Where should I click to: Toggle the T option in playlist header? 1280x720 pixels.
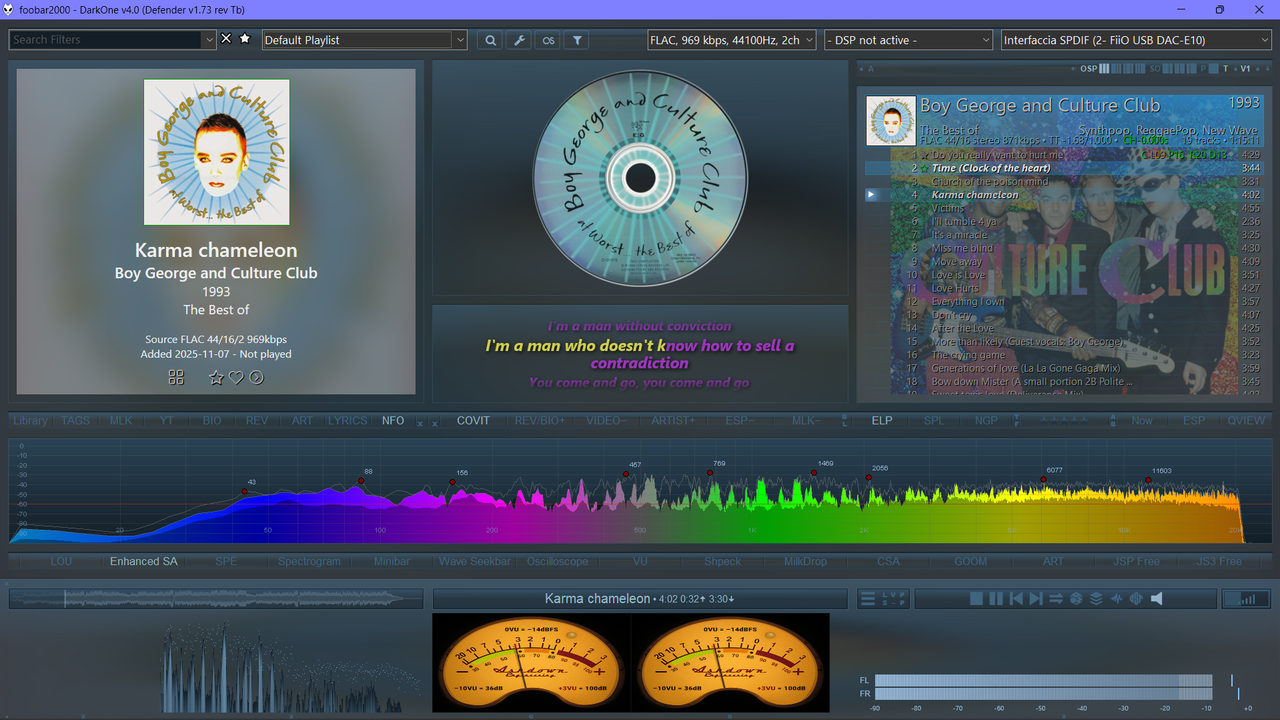click(1226, 69)
